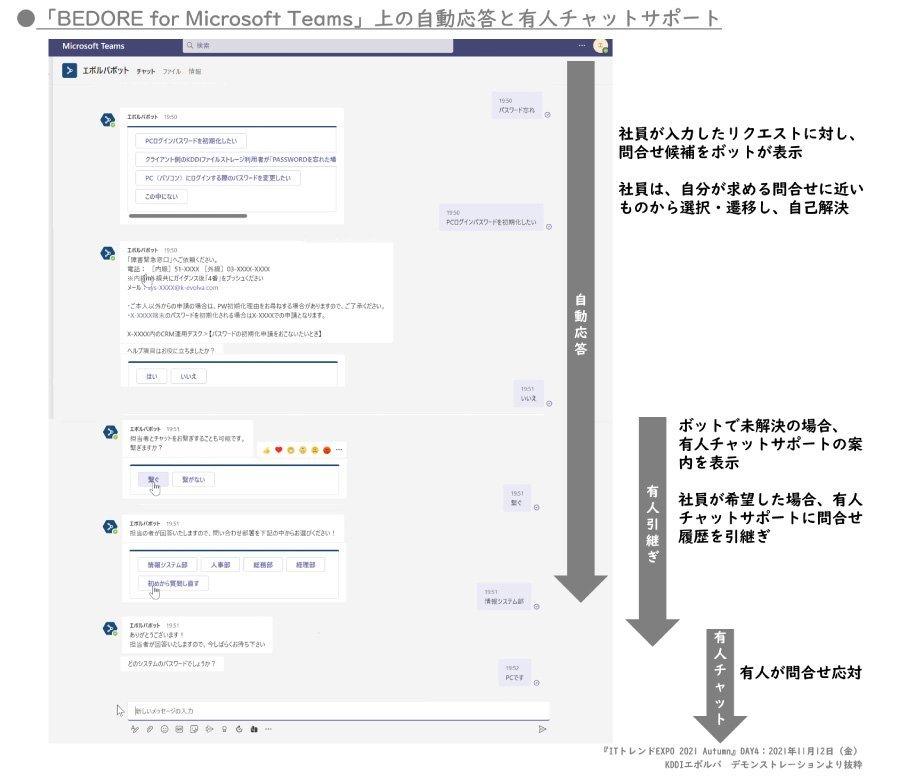
Task: Open the sticker picker in compose toolbar
Action: coord(194,729)
